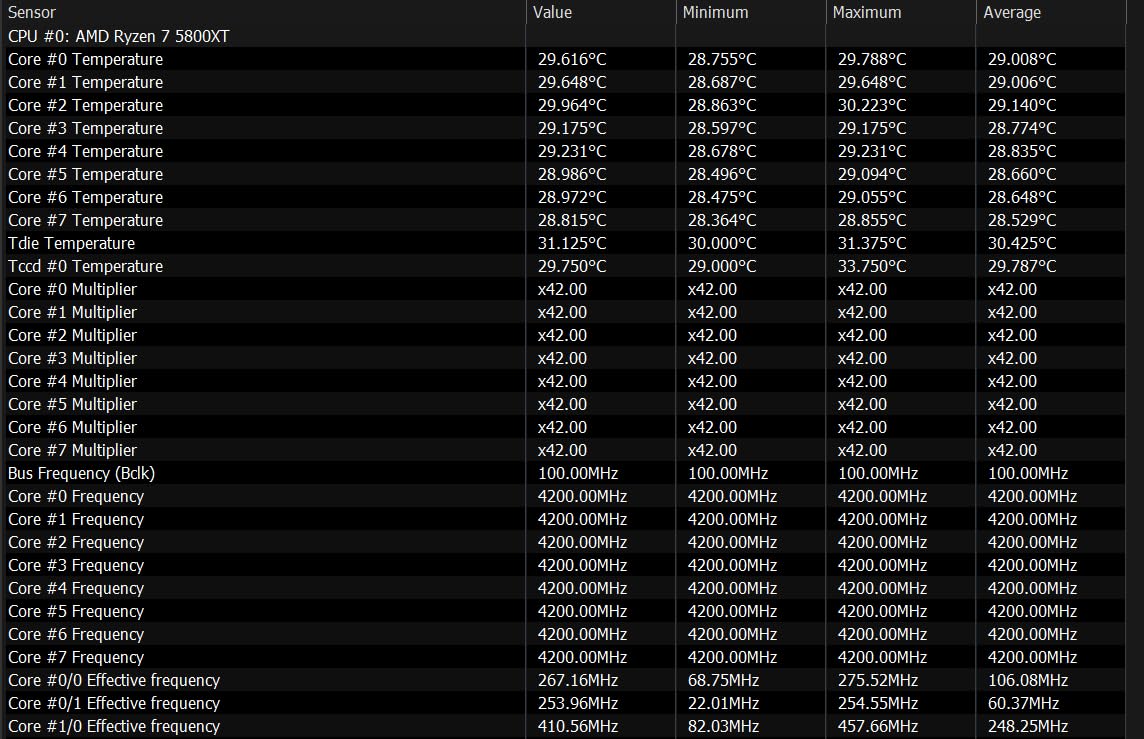Select the Core #6 Temperature label
Viewport: 1144px width, 739px height.
(85, 197)
